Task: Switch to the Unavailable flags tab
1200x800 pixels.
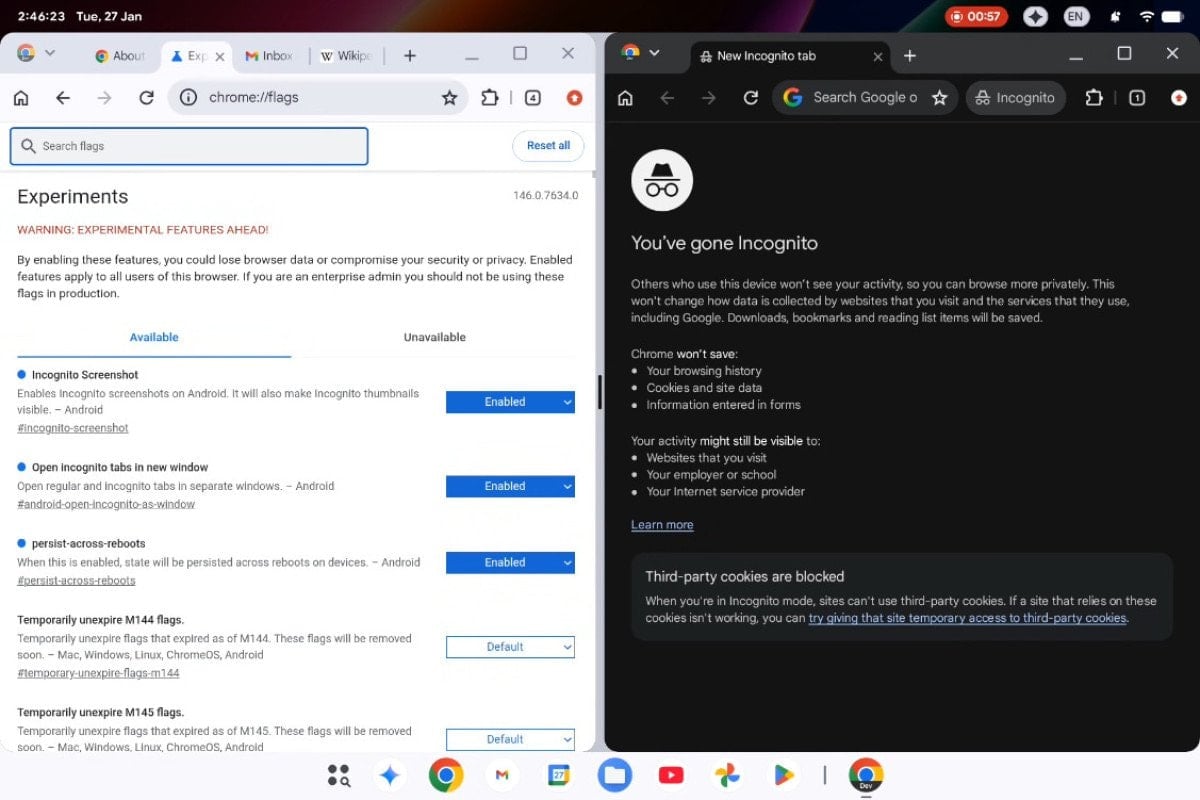Action: click(x=434, y=337)
